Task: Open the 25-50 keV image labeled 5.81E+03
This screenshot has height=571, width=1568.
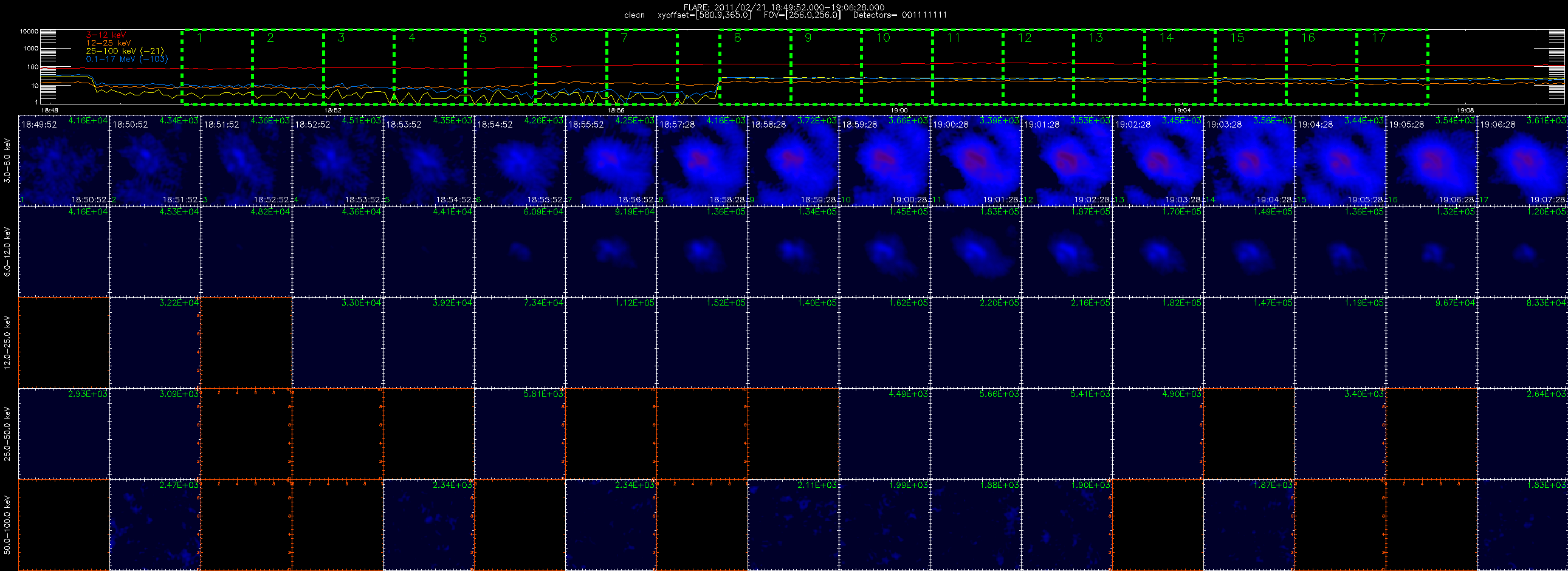Action: click(x=520, y=434)
